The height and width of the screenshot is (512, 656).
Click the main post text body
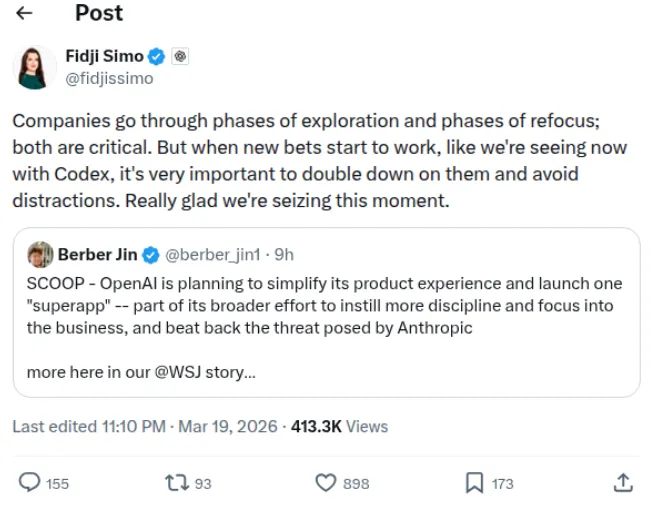[x=320, y=161]
